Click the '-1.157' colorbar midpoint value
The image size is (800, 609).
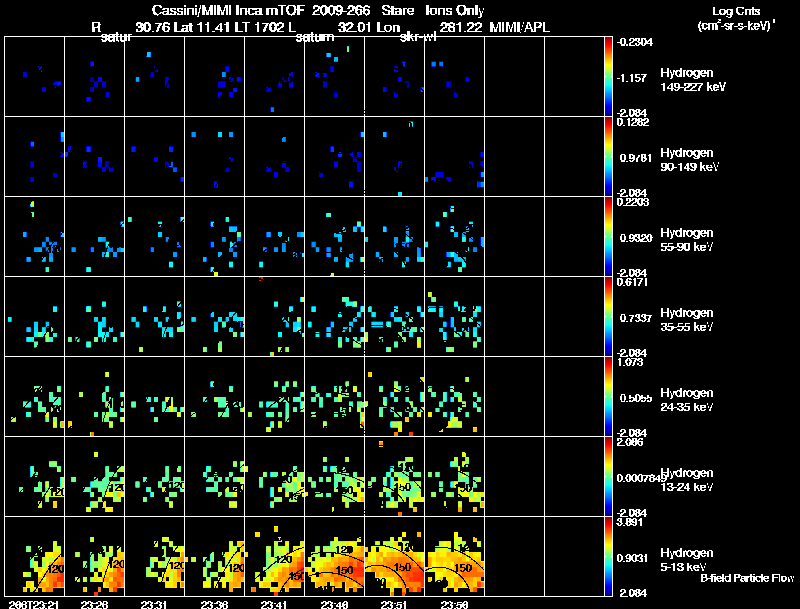[632, 78]
